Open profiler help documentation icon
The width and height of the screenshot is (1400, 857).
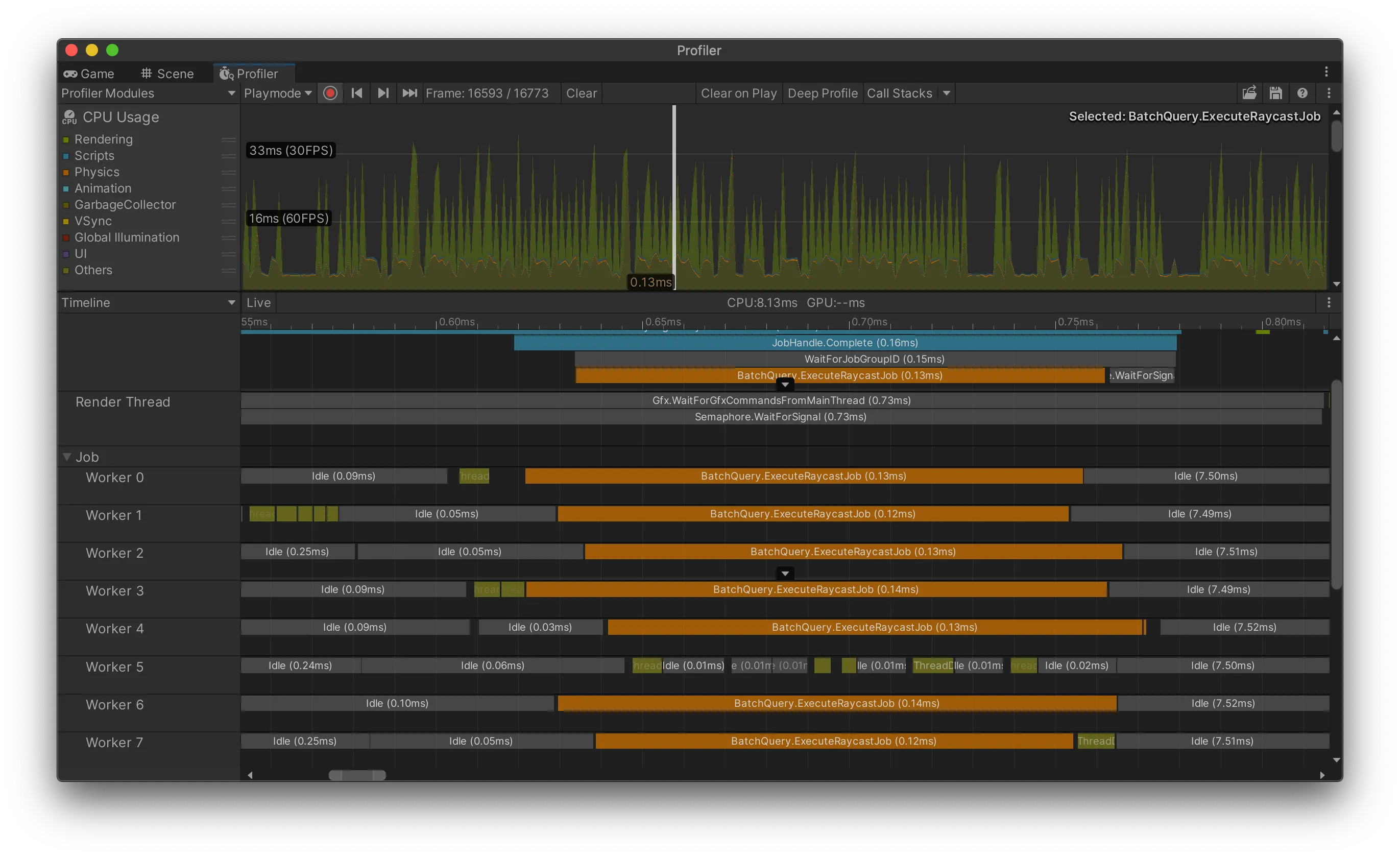tap(1302, 93)
